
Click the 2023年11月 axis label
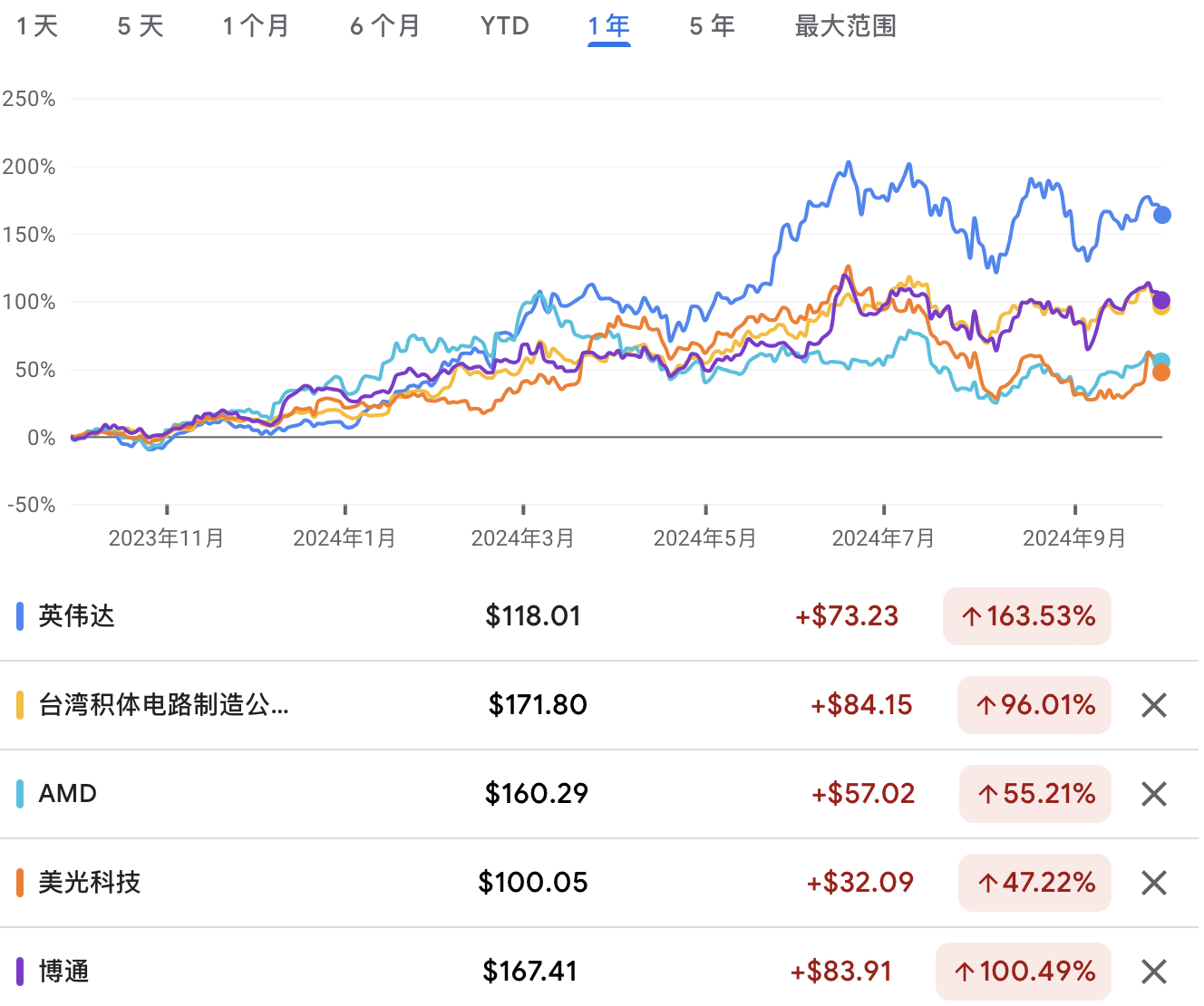[x=167, y=538]
